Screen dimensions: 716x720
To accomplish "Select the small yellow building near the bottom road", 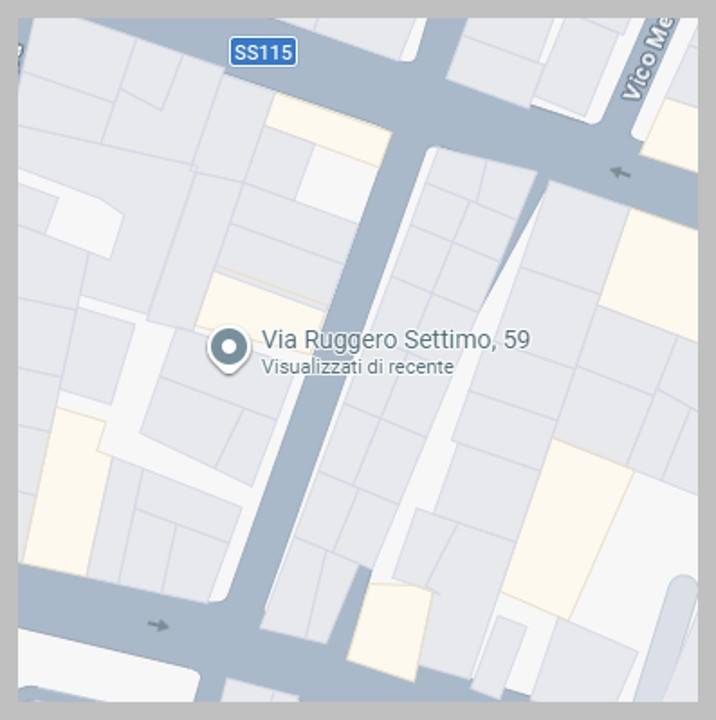I will click(x=390, y=632).
